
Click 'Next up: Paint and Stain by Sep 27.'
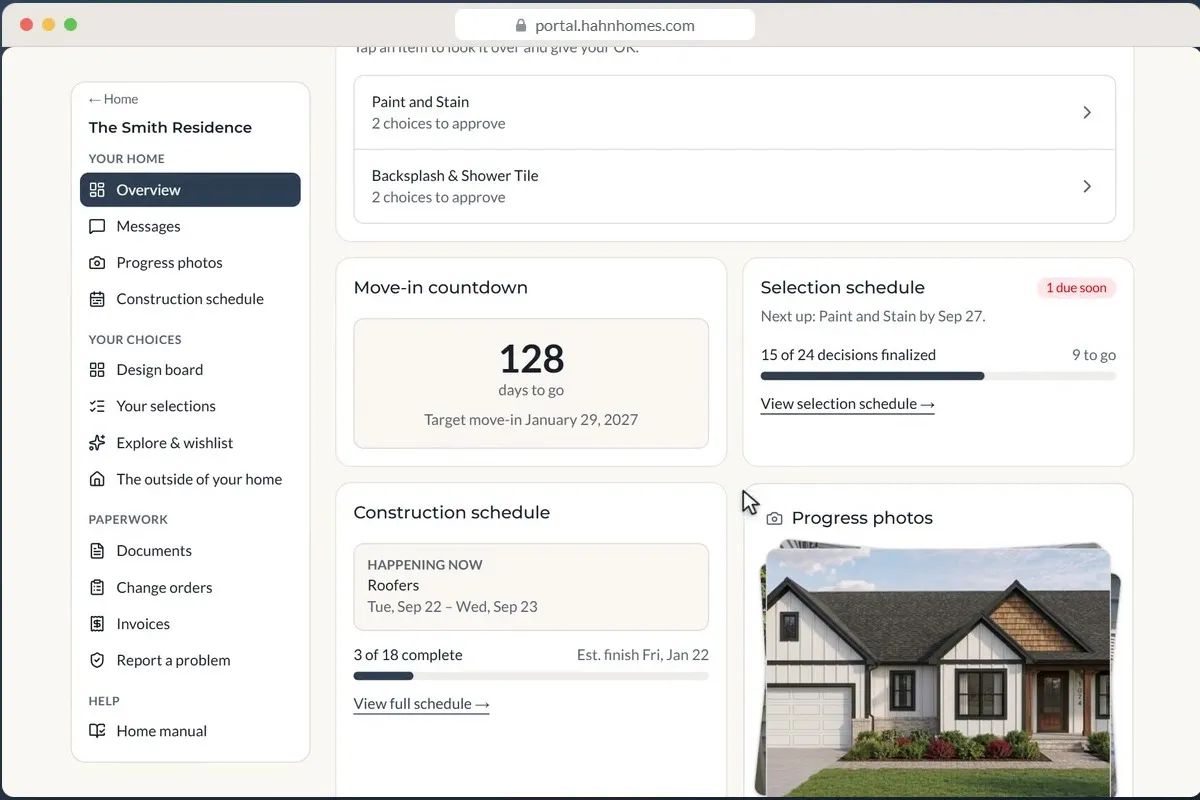click(x=873, y=316)
